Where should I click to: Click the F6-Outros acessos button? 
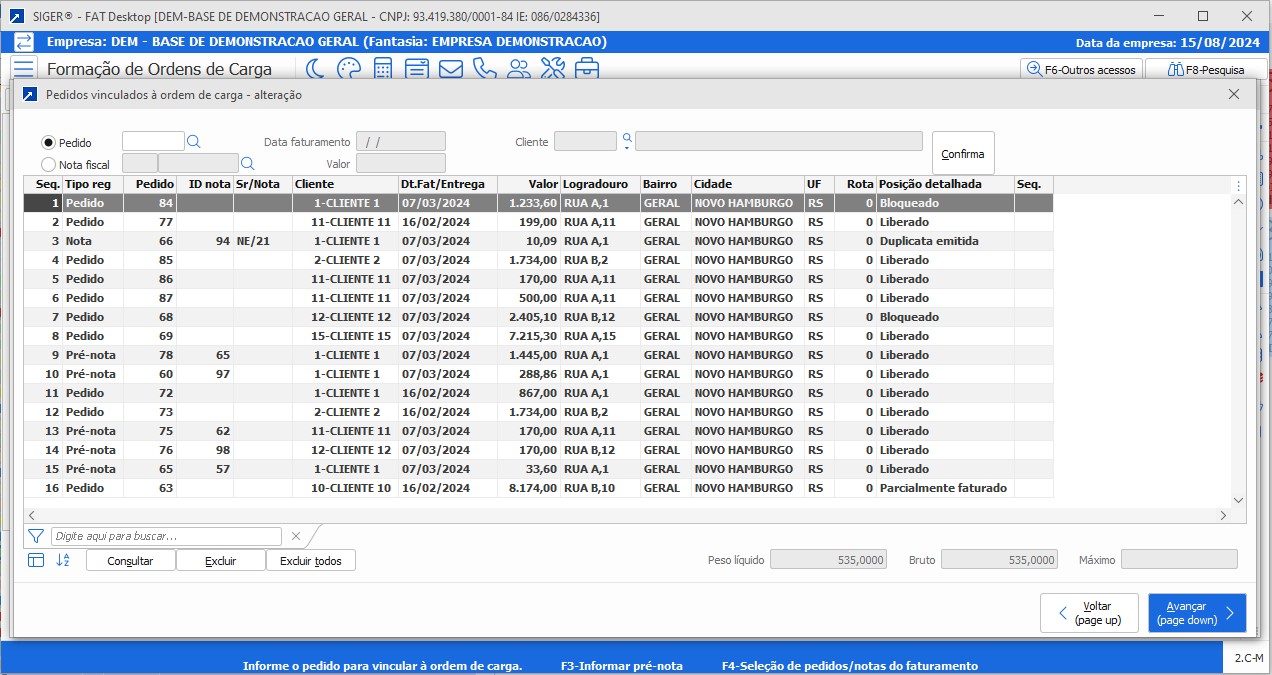pyautogui.click(x=1080, y=70)
